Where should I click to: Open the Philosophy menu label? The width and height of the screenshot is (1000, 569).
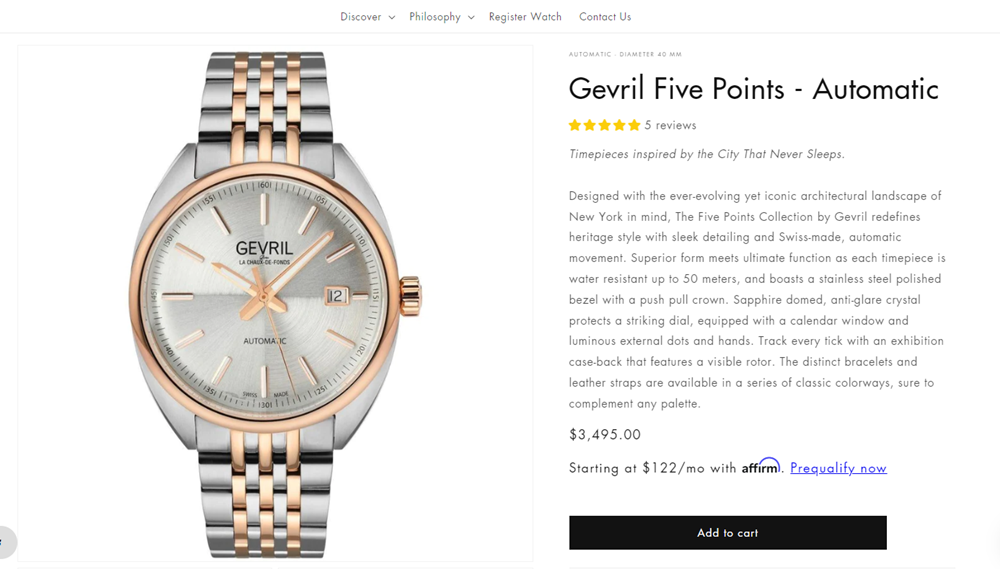pos(435,17)
